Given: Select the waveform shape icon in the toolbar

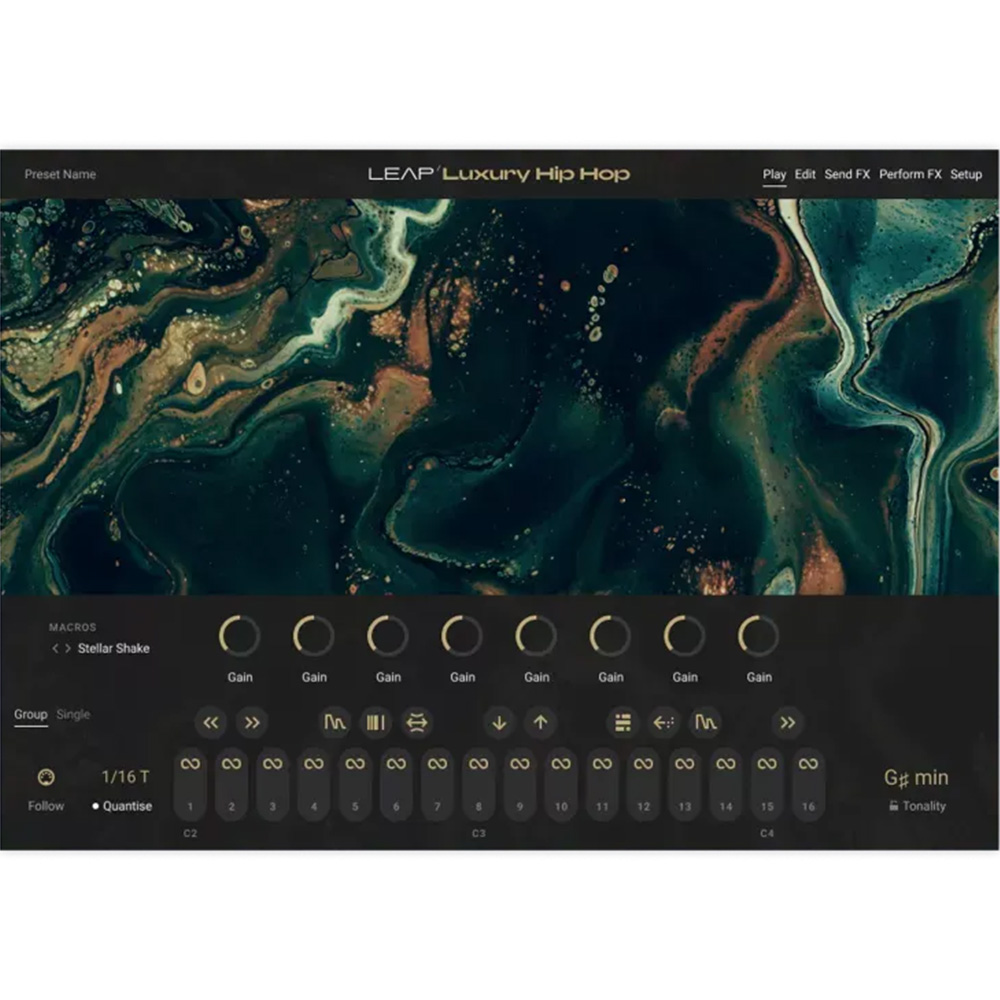Looking at the screenshot, I should coord(336,722).
